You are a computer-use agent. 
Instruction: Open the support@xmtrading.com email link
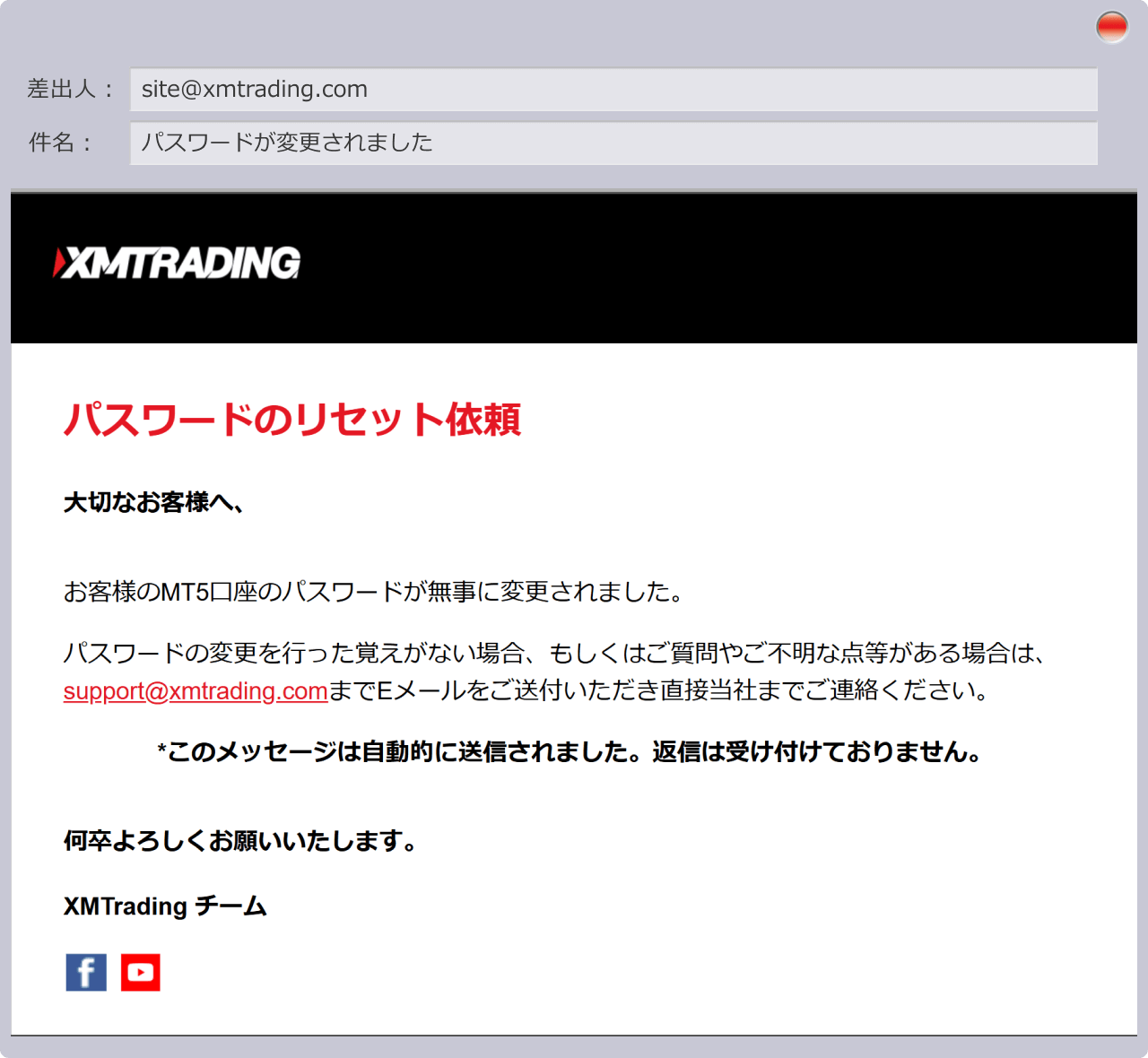[x=196, y=691]
